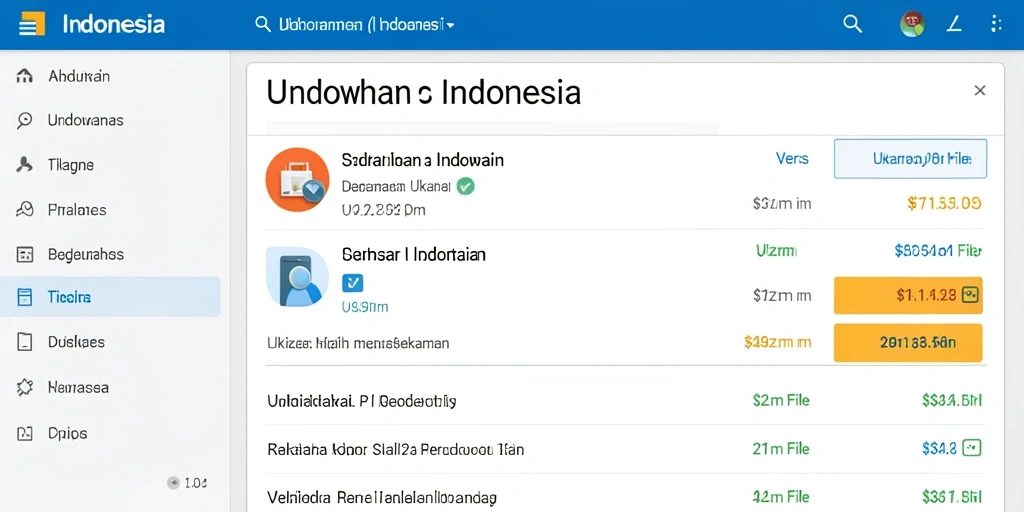
Task: Select Begeurahss sidebar item
Action: [86, 254]
